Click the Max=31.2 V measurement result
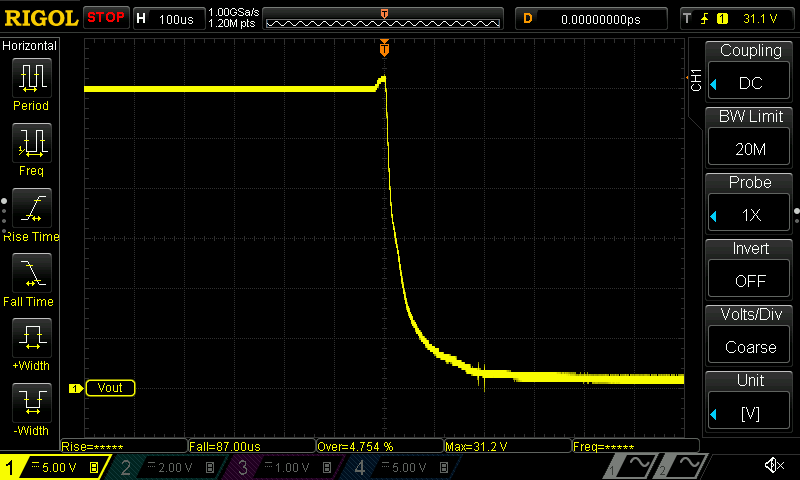Viewport: 800px width, 480px height. coord(508,446)
